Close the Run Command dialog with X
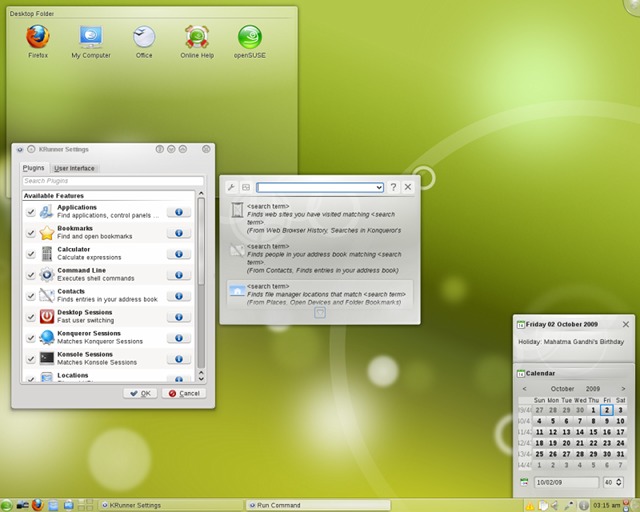The height and width of the screenshot is (512, 640). pyautogui.click(x=408, y=187)
